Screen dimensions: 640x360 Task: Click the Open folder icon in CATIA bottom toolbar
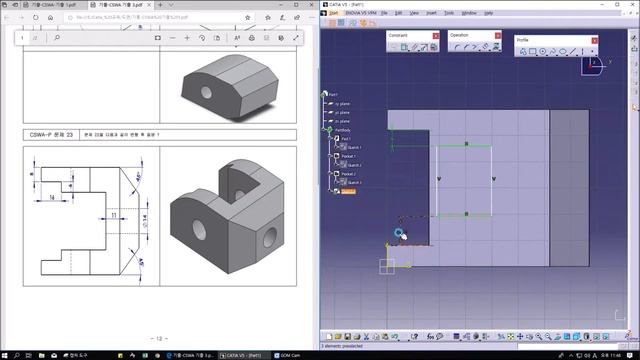click(x=338, y=336)
